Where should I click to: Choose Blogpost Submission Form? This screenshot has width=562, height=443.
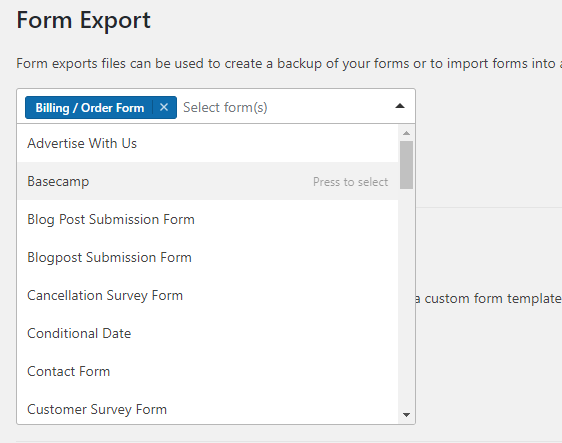208,257
